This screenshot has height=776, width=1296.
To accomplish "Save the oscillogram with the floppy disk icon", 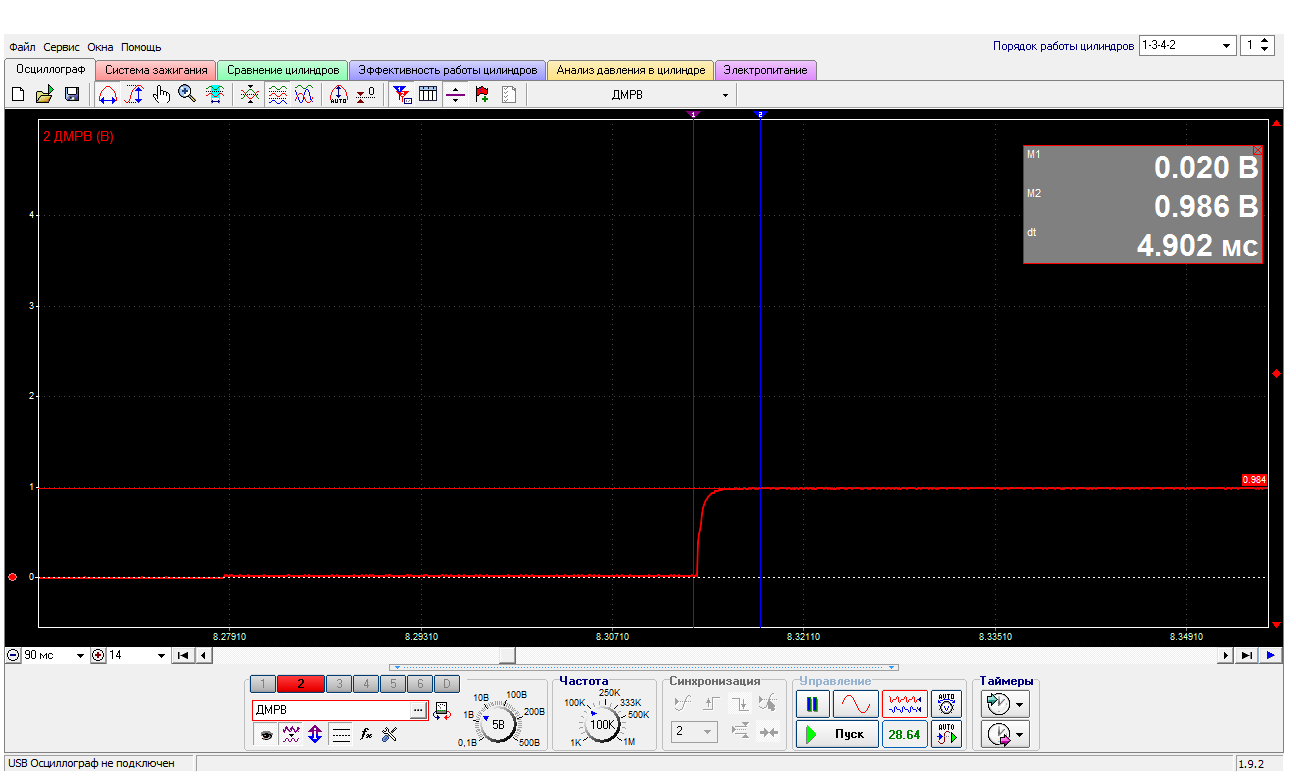I will pyautogui.click(x=72, y=94).
